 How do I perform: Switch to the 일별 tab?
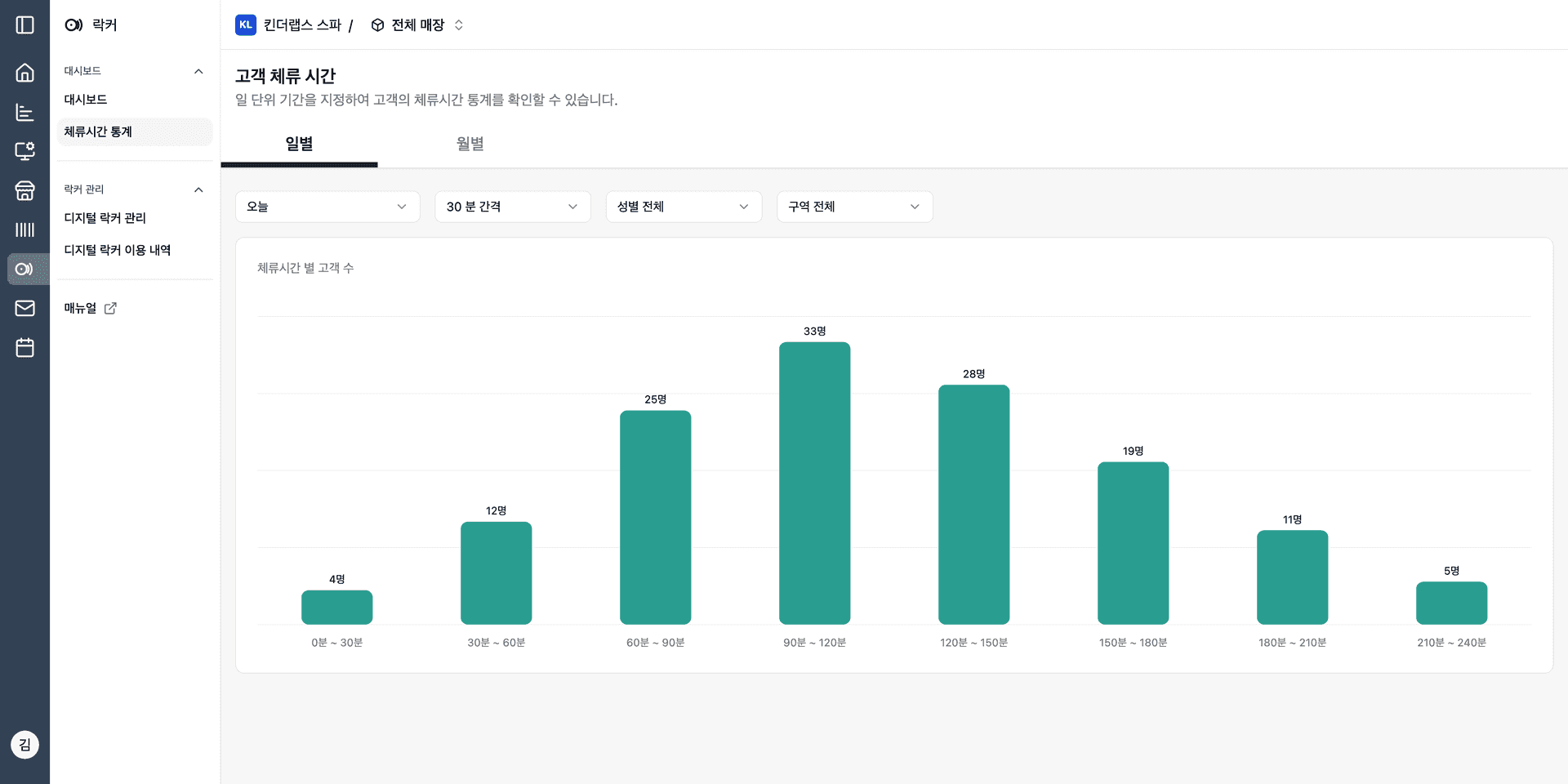(299, 144)
